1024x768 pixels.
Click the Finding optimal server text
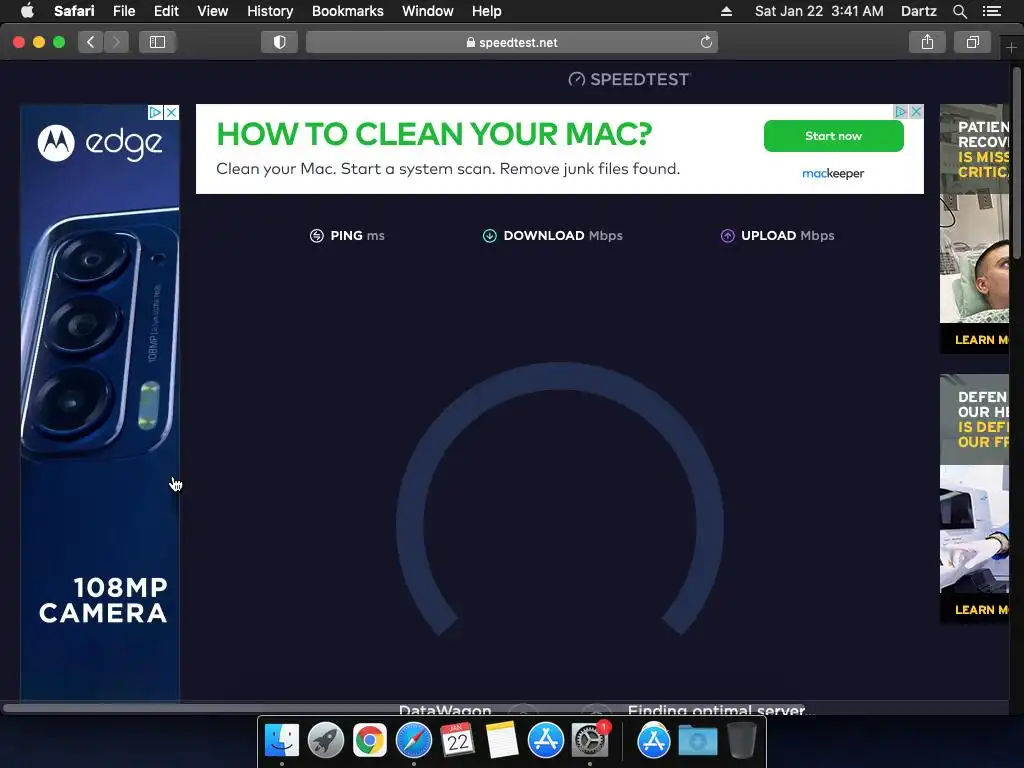pyautogui.click(x=721, y=709)
